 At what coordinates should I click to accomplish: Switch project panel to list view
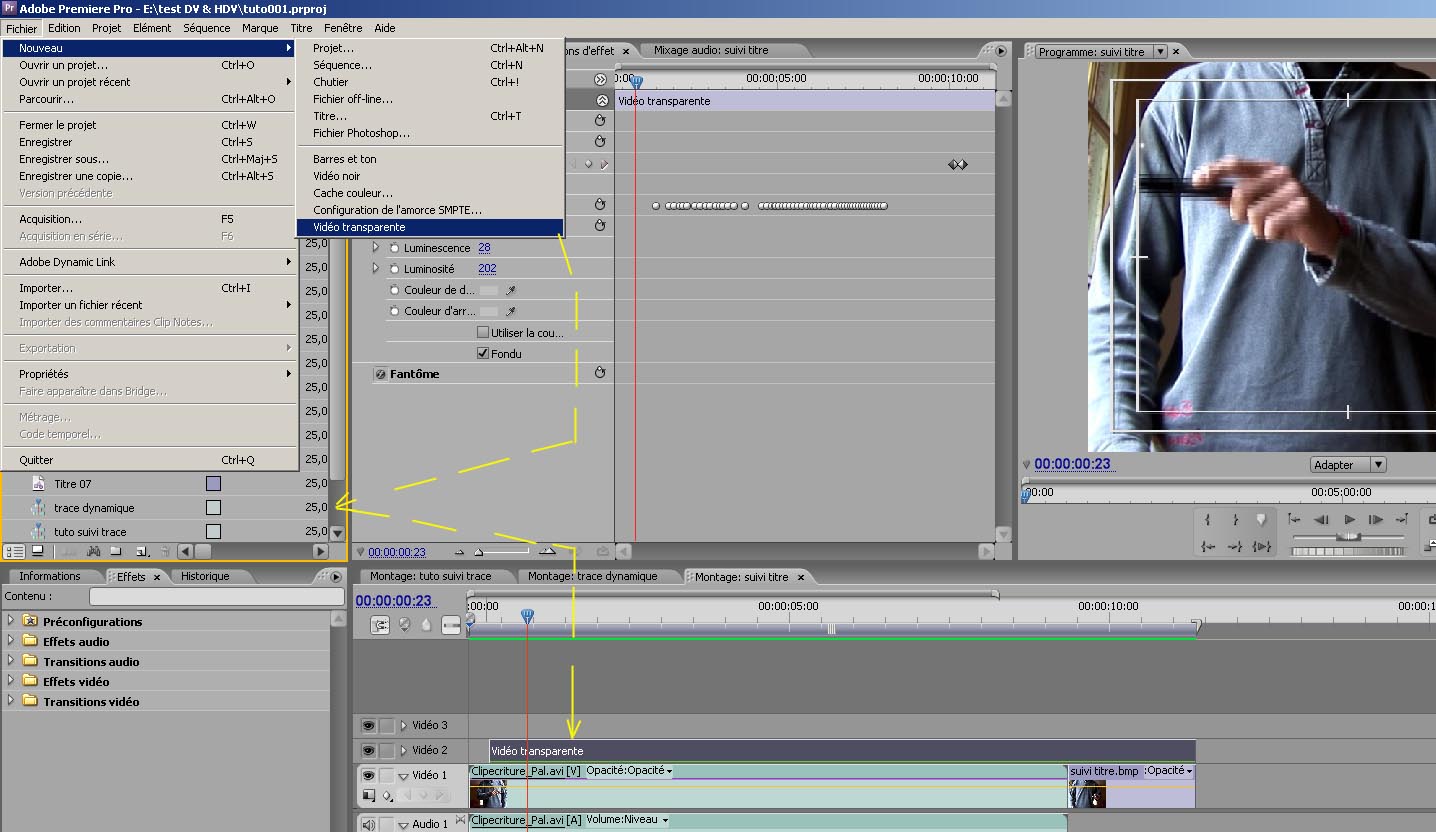(14, 551)
